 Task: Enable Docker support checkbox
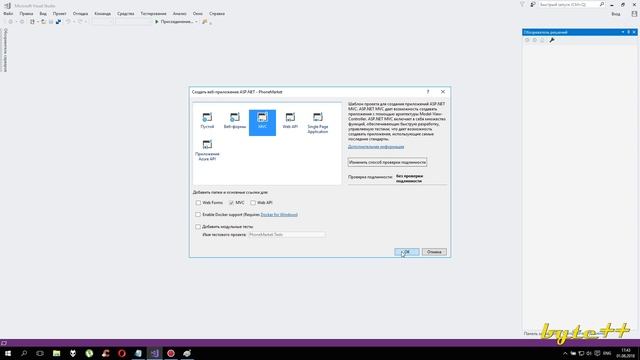coord(198,215)
